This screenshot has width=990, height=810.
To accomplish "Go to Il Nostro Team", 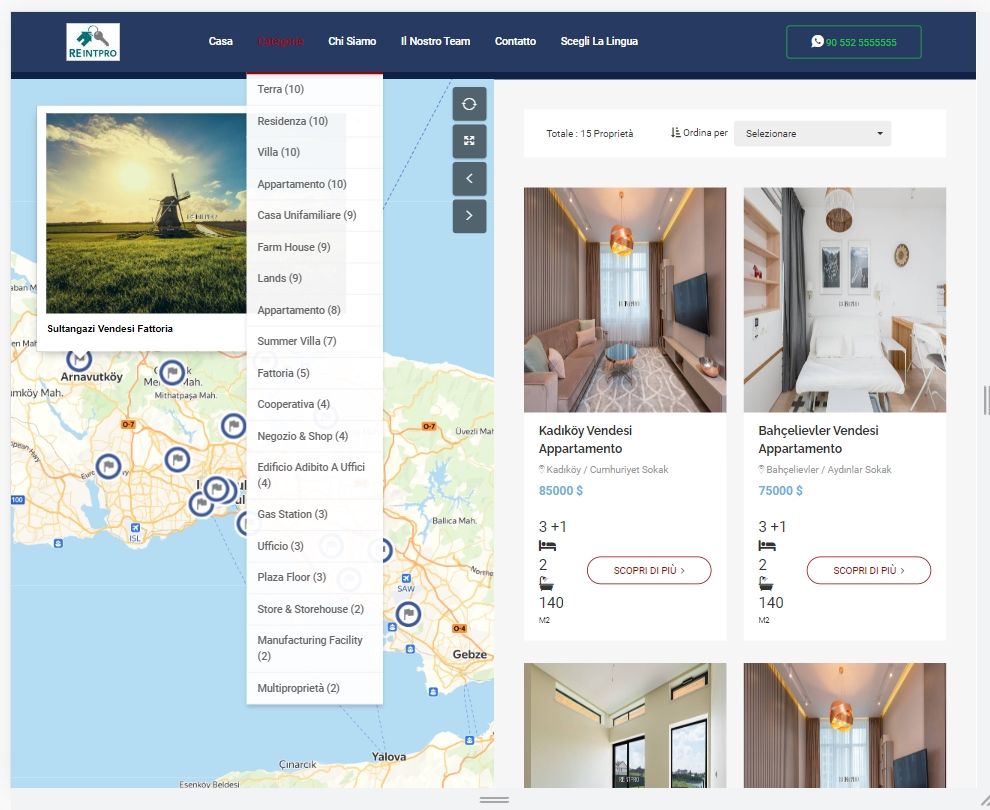I will coord(435,41).
